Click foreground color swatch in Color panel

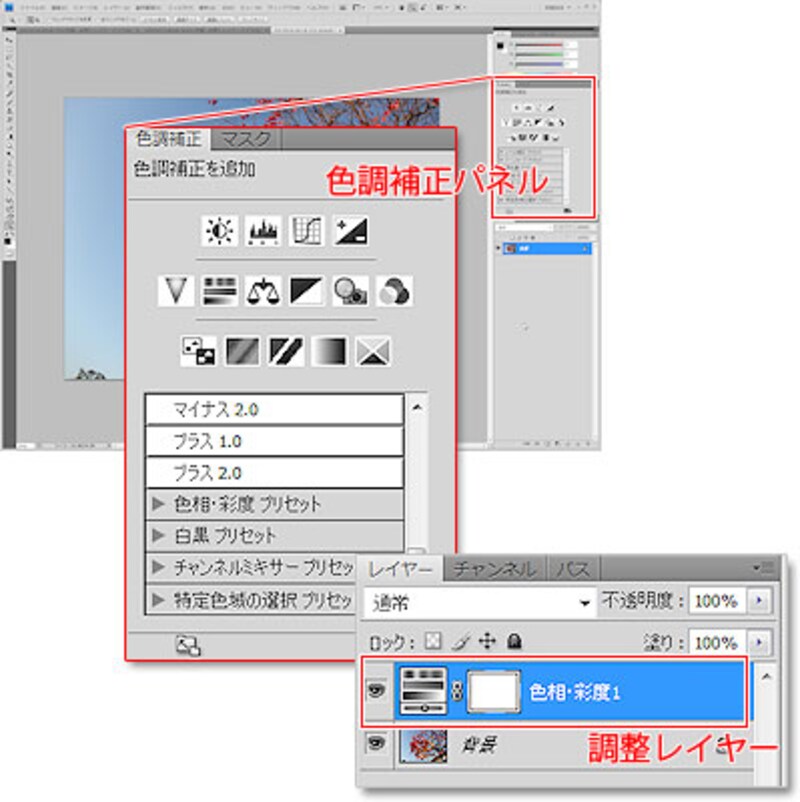[500, 47]
